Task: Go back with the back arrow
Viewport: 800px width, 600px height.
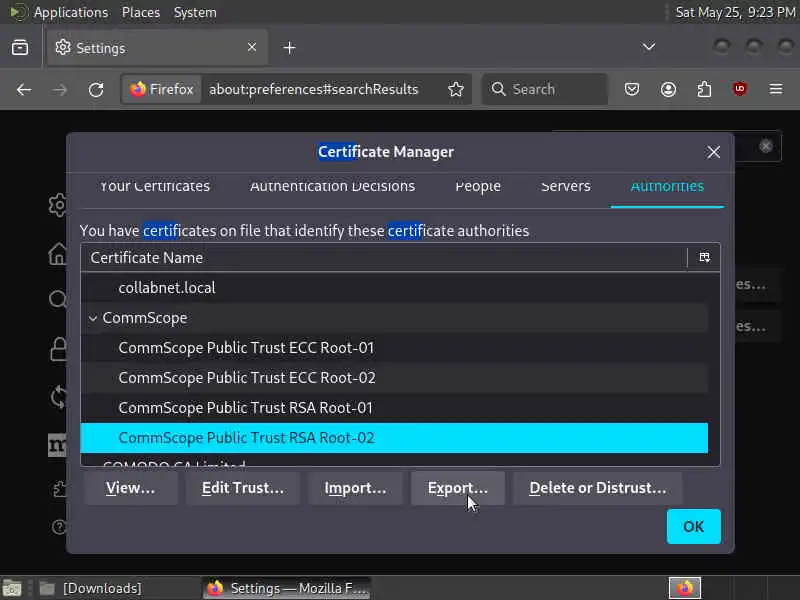Action: coord(23,90)
